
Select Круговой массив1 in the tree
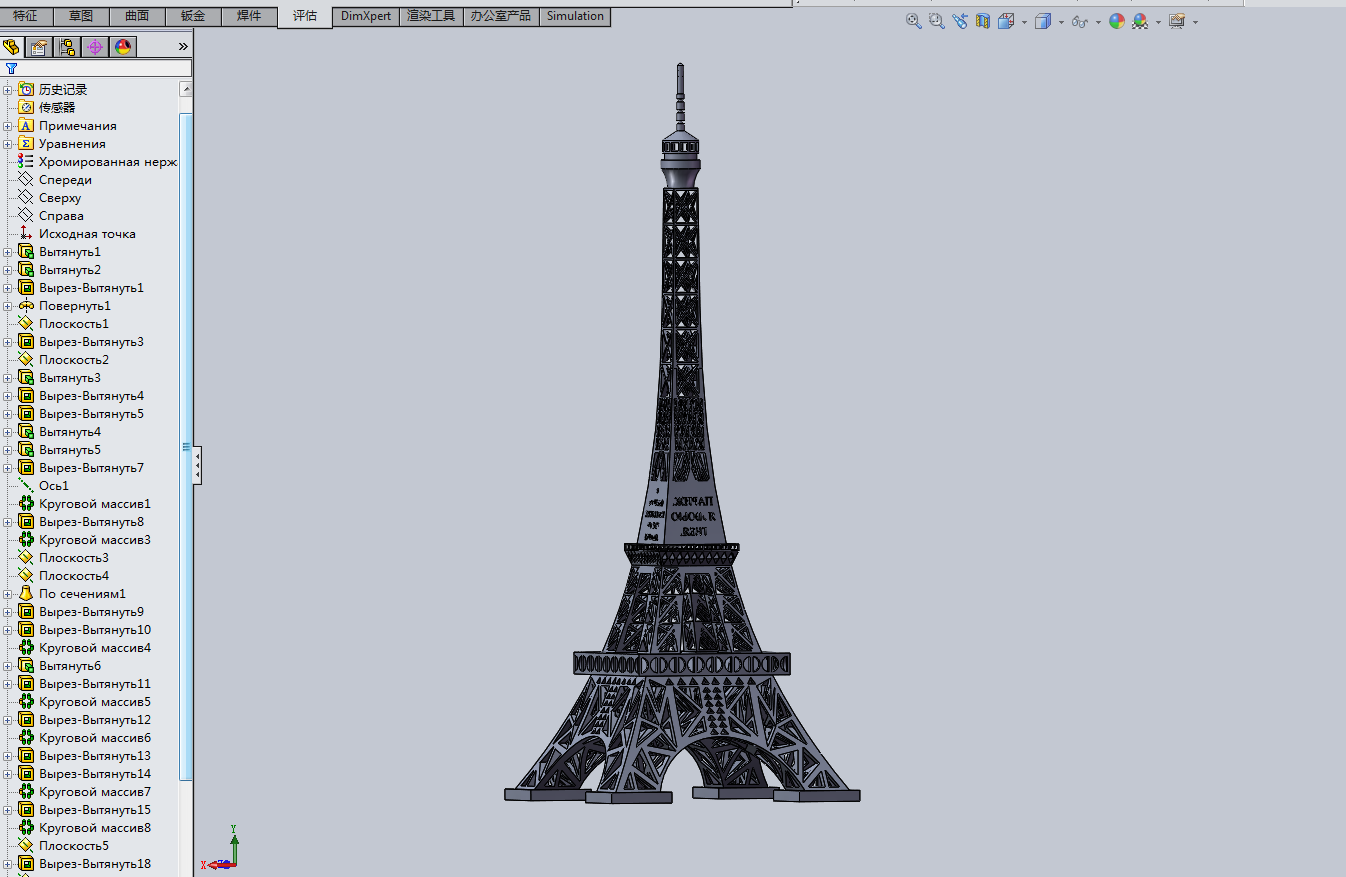(x=95, y=504)
